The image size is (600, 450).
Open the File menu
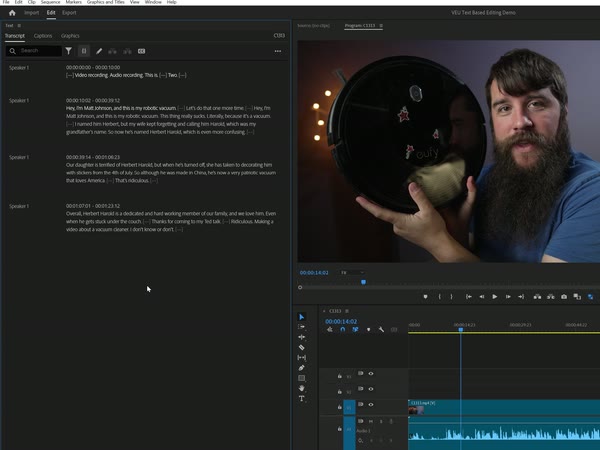pyautogui.click(x=6, y=2)
